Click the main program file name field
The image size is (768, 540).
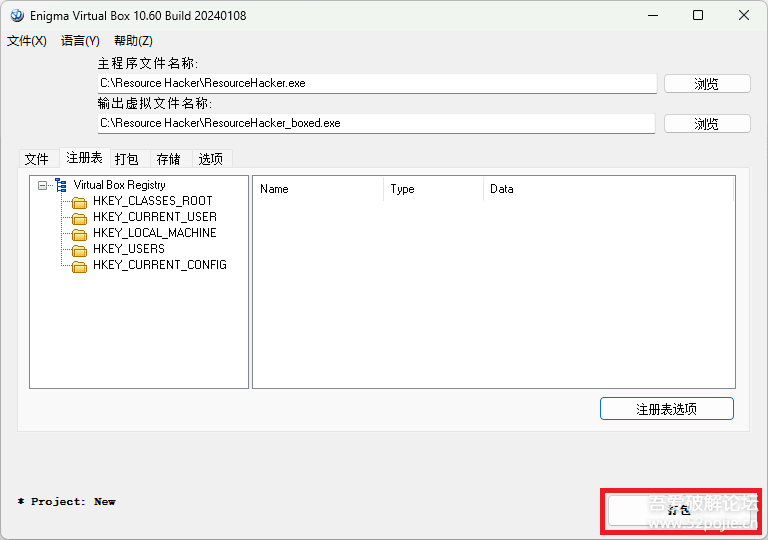[377, 83]
